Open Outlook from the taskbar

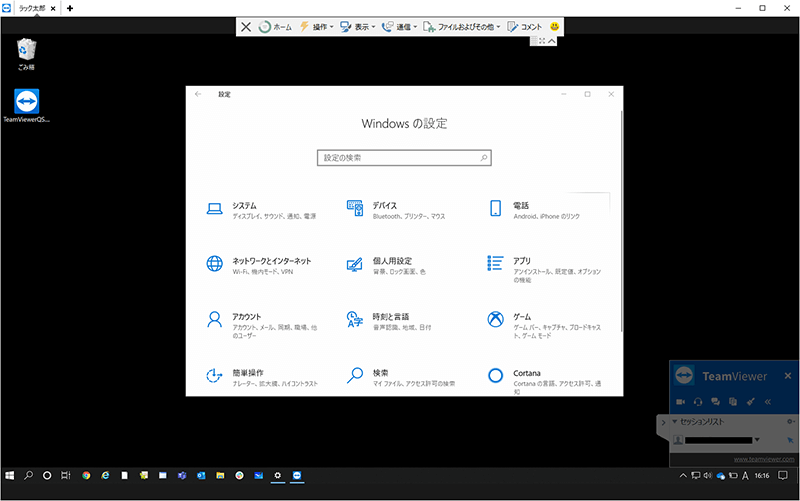pyautogui.click(x=201, y=475)
